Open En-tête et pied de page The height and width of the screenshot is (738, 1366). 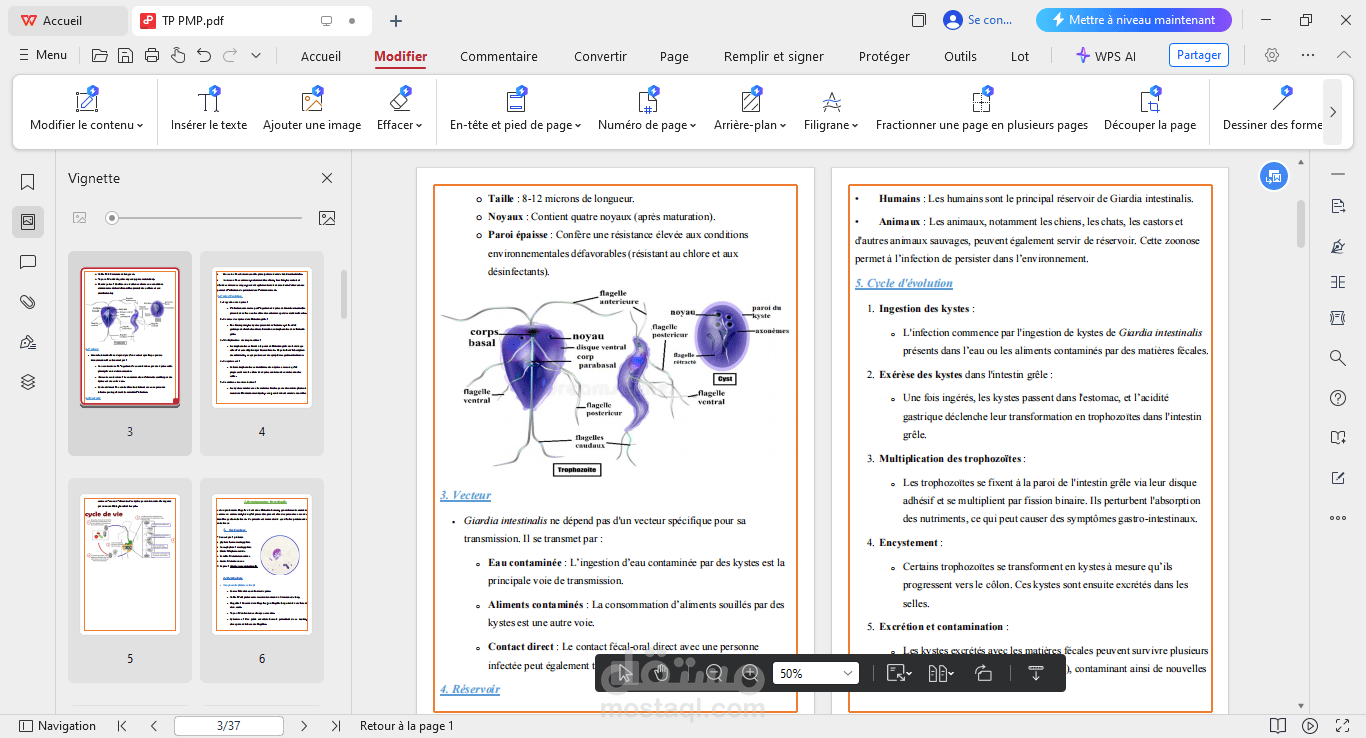(515, 110)
